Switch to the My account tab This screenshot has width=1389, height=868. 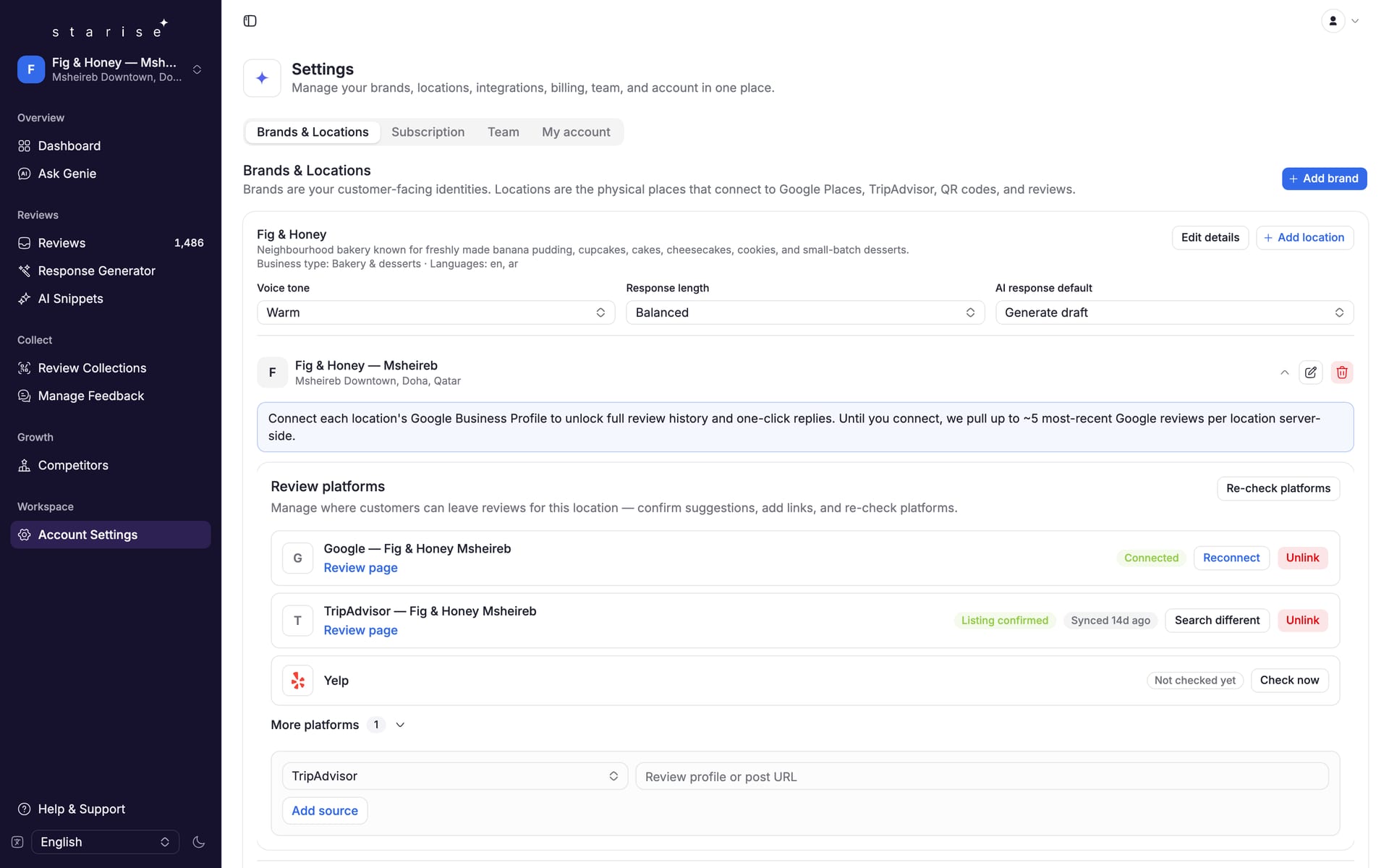[x=576, y=132]
